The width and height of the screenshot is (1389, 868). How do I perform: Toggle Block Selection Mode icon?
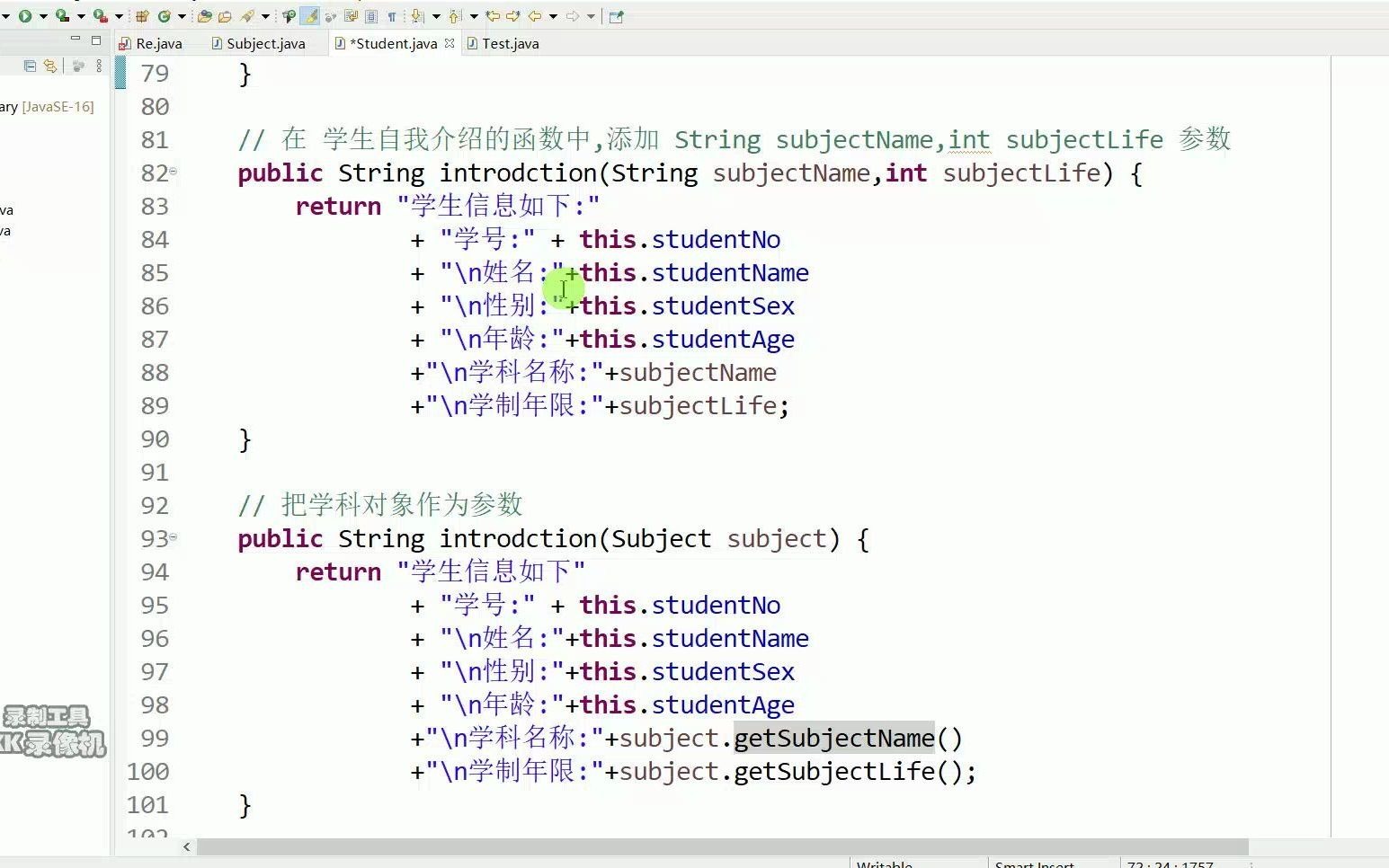[370, 16]
